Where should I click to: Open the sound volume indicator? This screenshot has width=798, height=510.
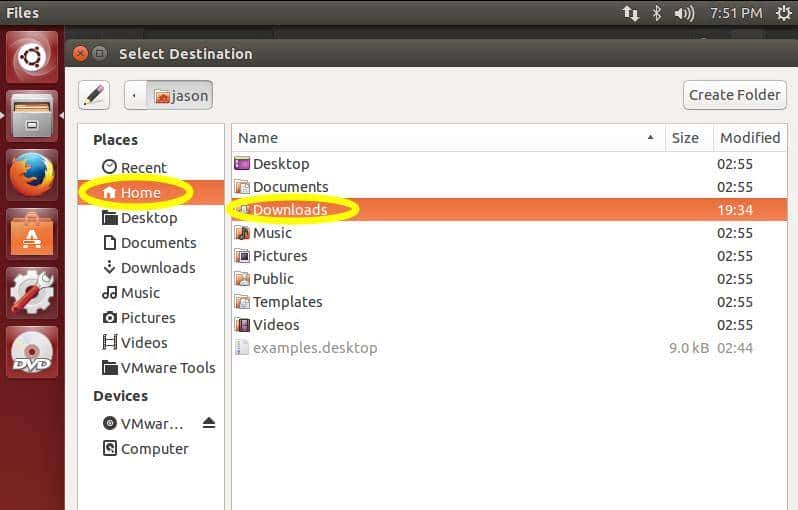point(684,13)
